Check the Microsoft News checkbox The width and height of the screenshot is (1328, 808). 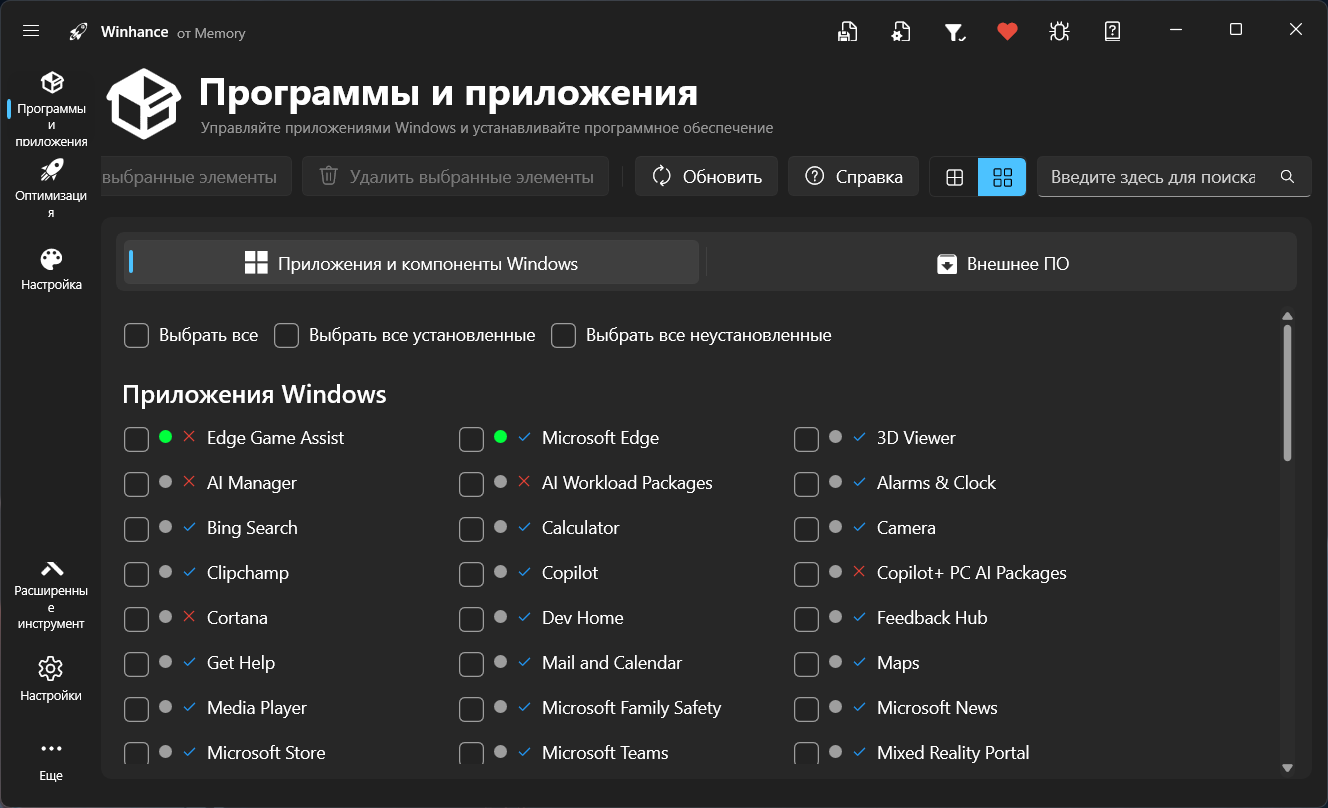pyautogui.click(x=807, y=709)
